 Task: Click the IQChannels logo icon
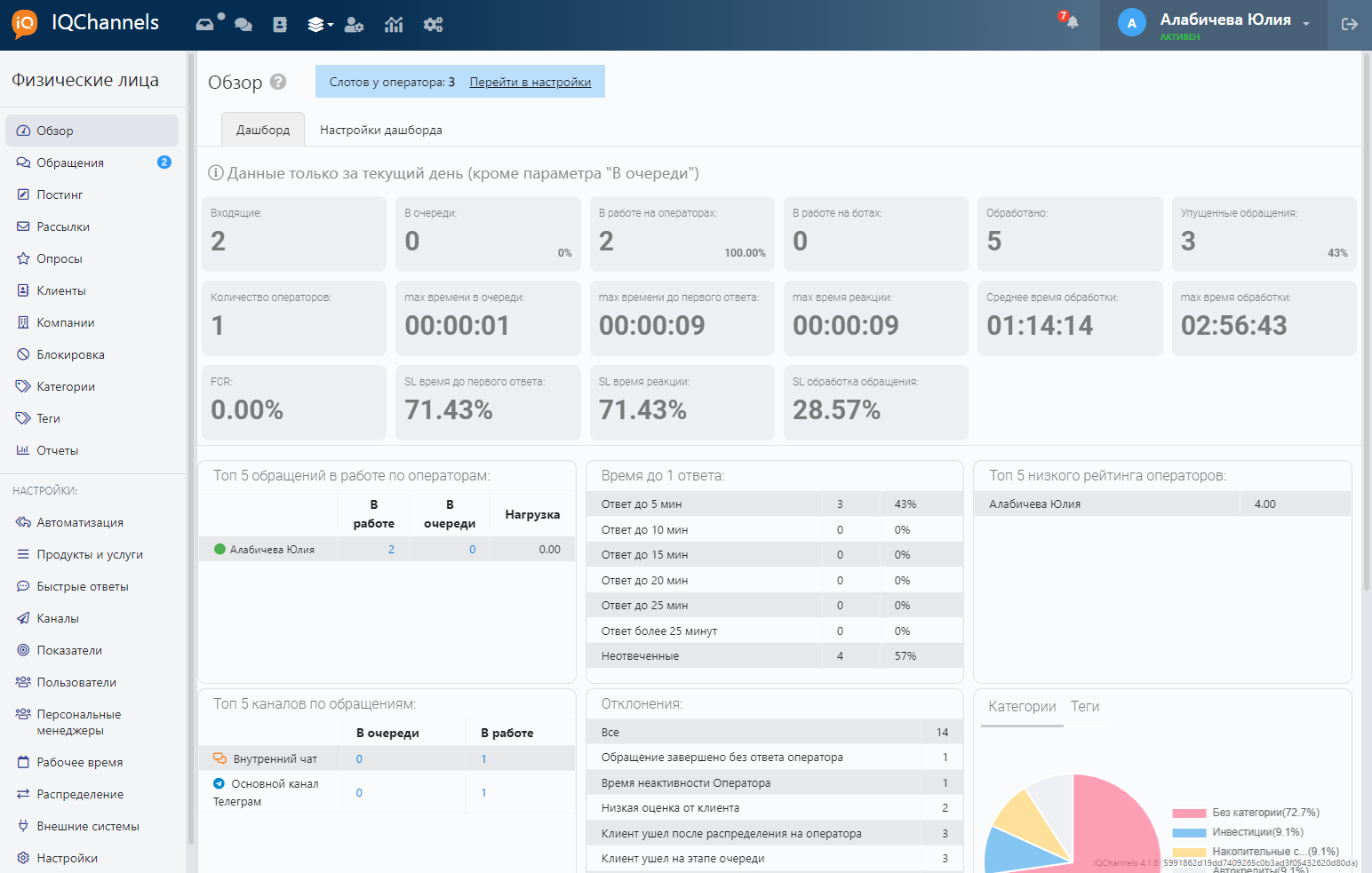pos(25,24)
